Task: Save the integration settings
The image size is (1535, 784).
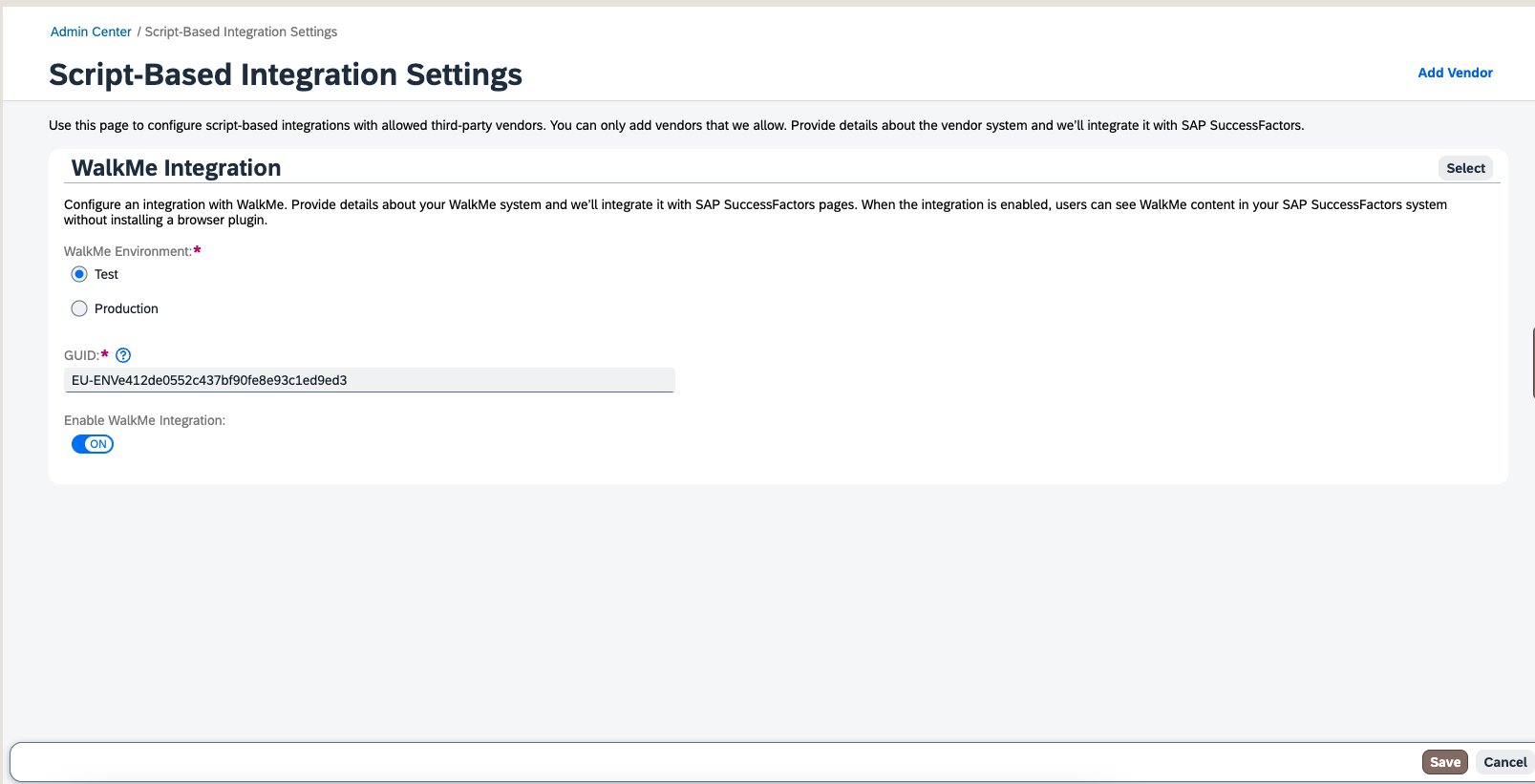Action: click(1444, 762)
